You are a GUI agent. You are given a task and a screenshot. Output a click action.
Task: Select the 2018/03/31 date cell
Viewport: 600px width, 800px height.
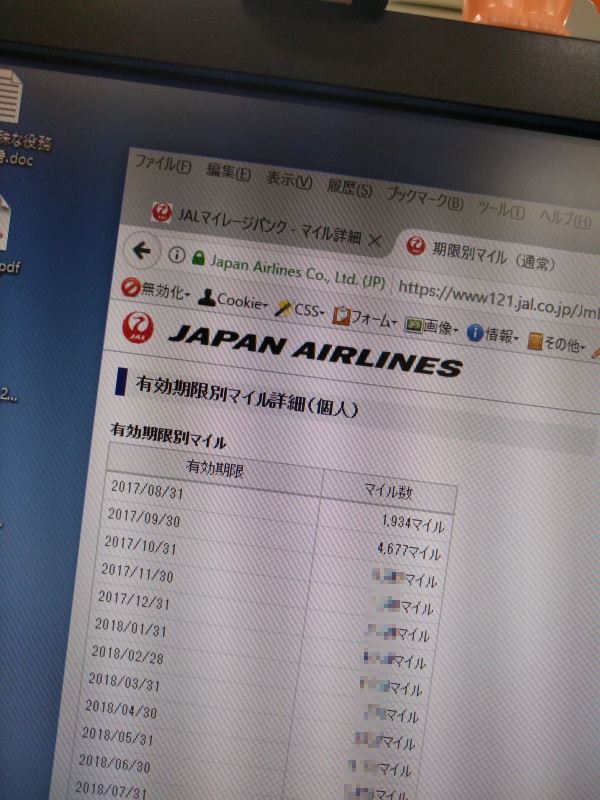click(x=124, y=682)
